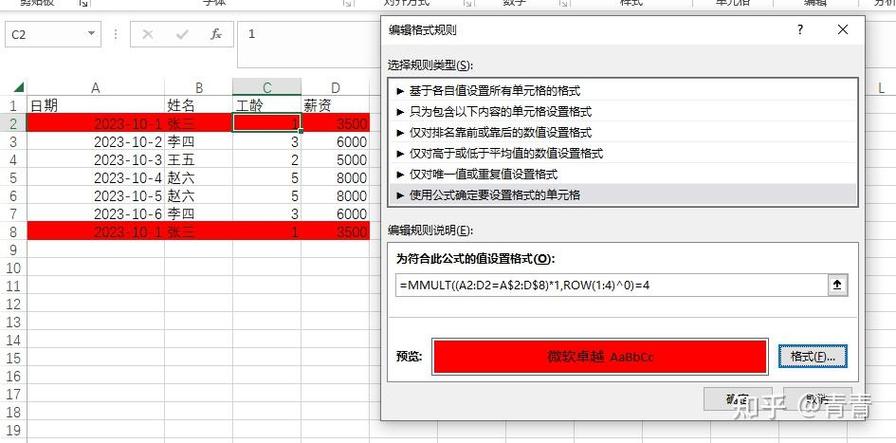Click collapse dialog range selector icon
The height and width of the screenshot is (443, 896).
click(837, 285)
